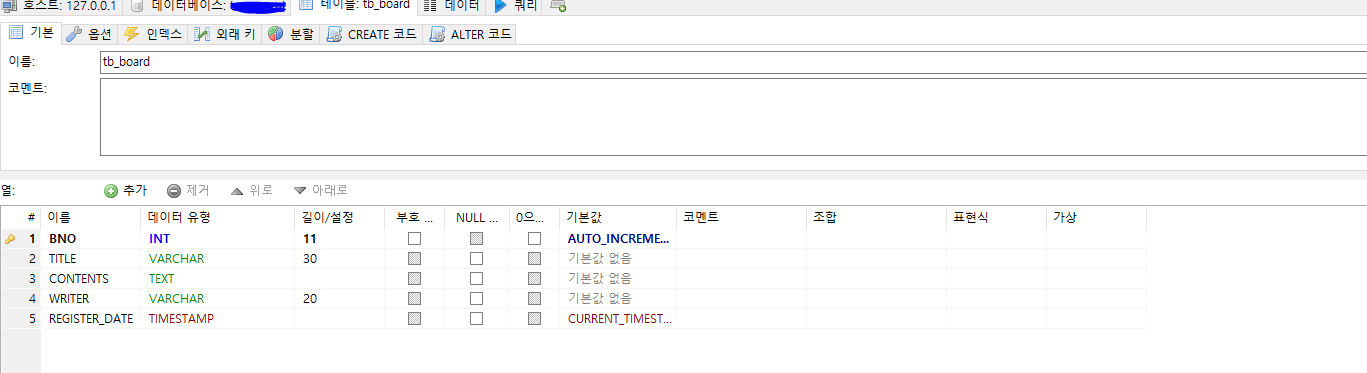Click the 이름 column header
Image resolution: width=1367 pixels, height=373 pixels.
pyautogui.click(x=90, y=217)
